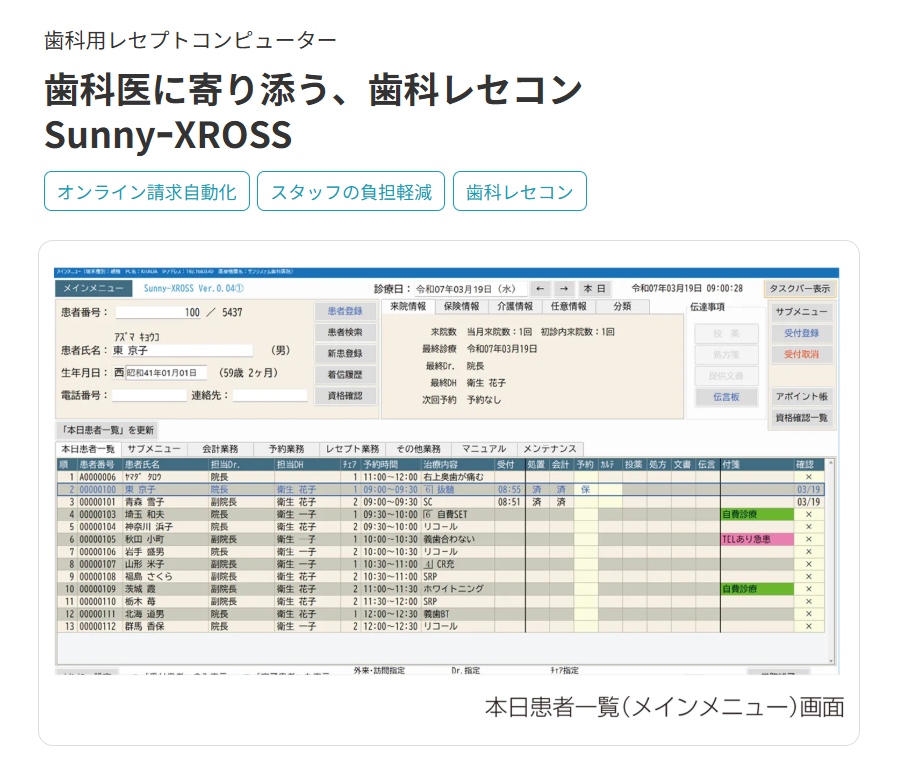The height and width of the screenshot is (780, 900).
Task: Click the previous day left arrow
Action: [541, 288]
